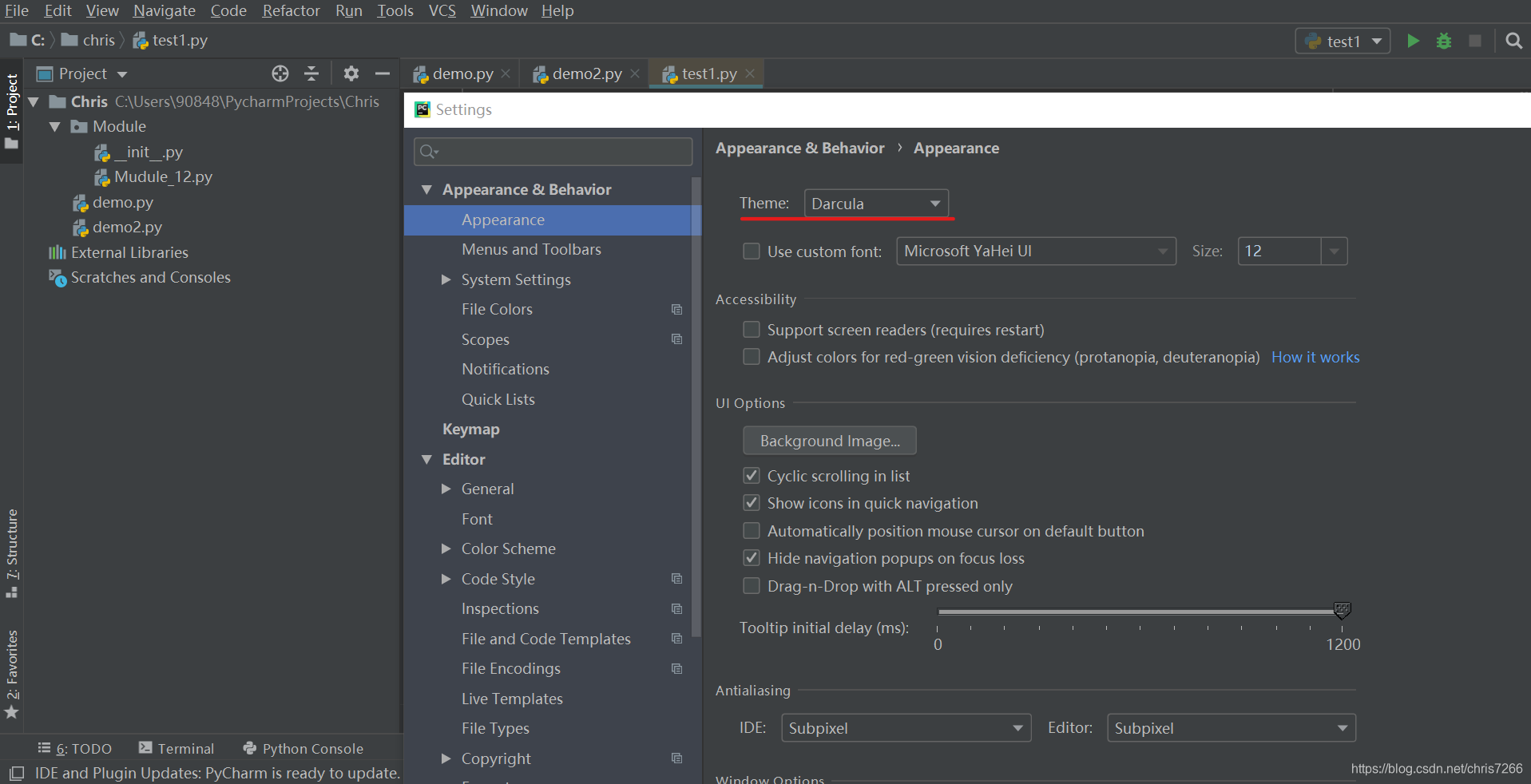Open the VCS menu
This screenshot has height=784, width=1531.
[x=442, y=10]
